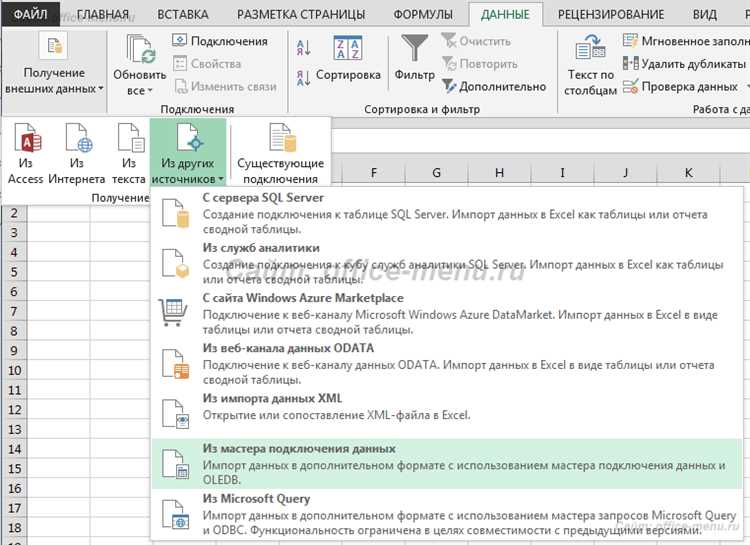750x545 pixels.
Task: Select column I header
Action: (562, 173)
